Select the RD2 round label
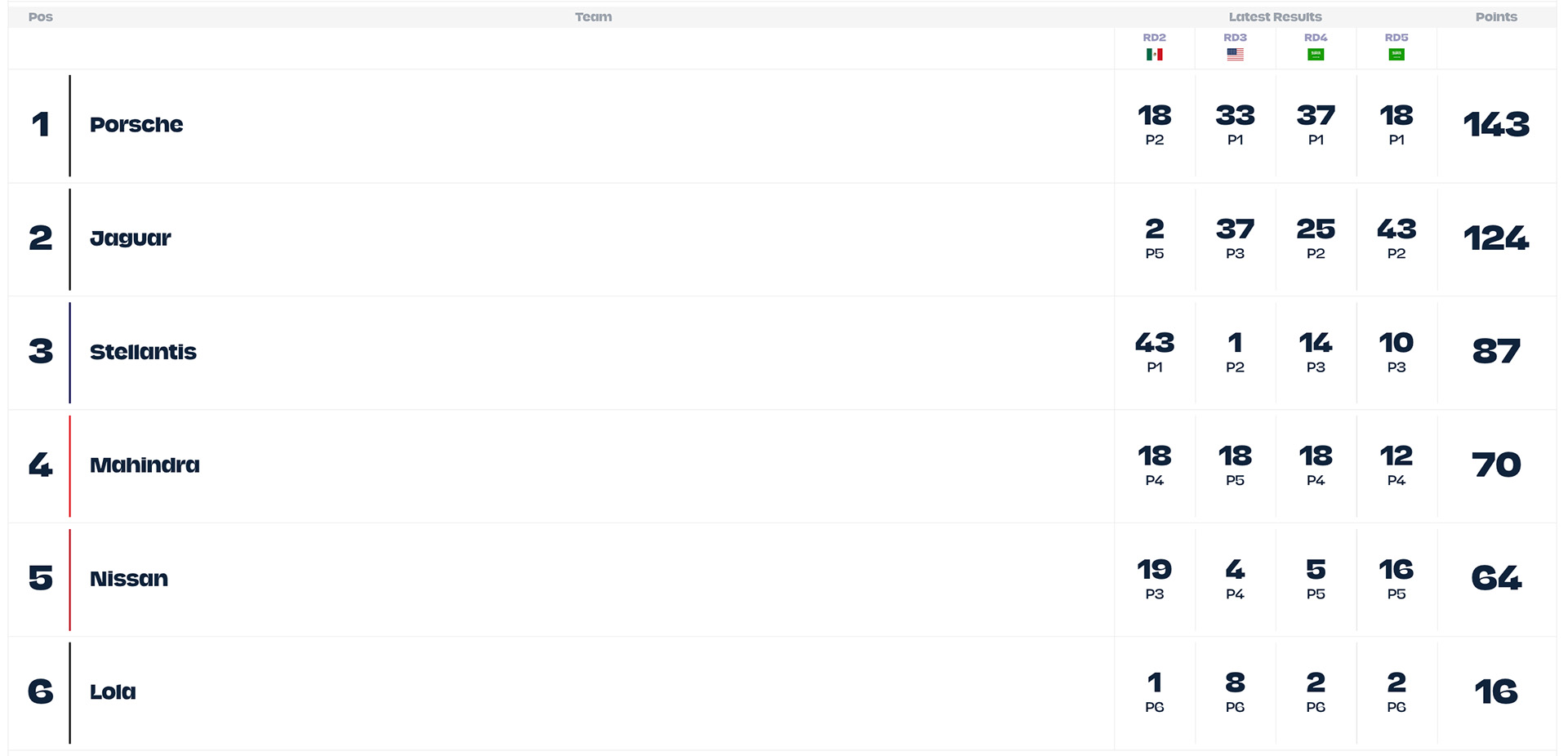 (1154, 38)
